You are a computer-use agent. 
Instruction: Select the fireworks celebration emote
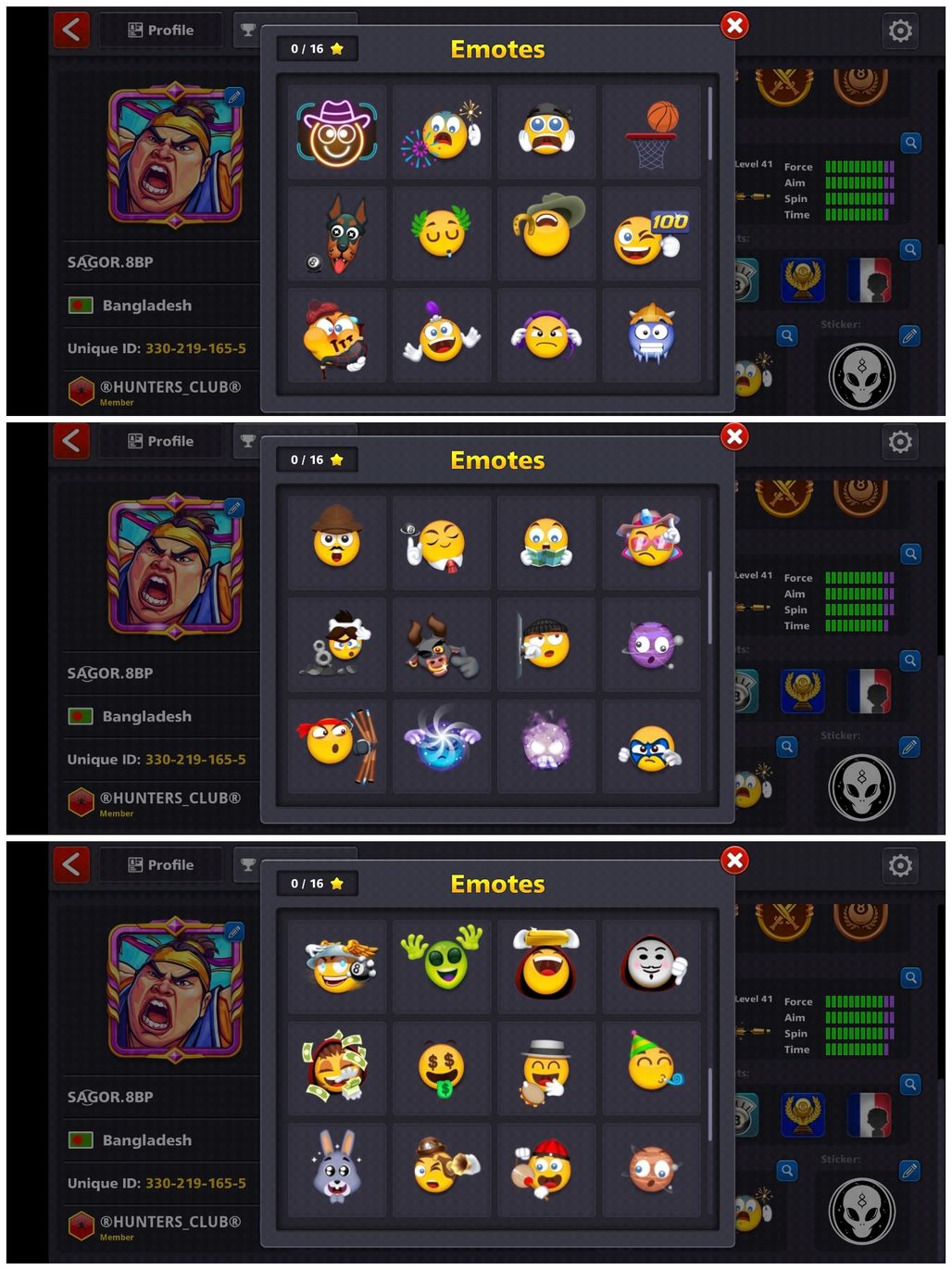[x=442, y=133]
